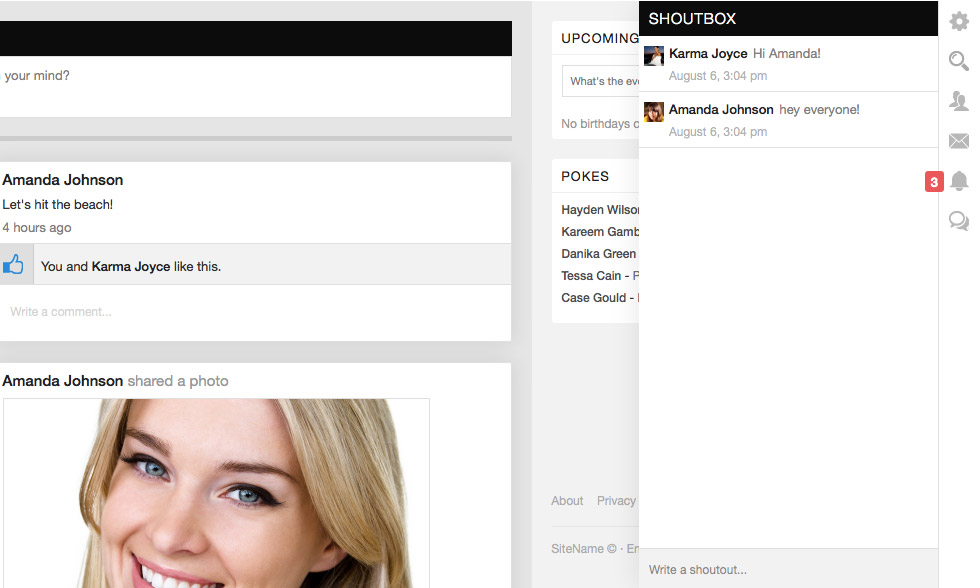Open the notifications bell icon
The width and height of the screenshot is (980, 588).
point(958,181)
